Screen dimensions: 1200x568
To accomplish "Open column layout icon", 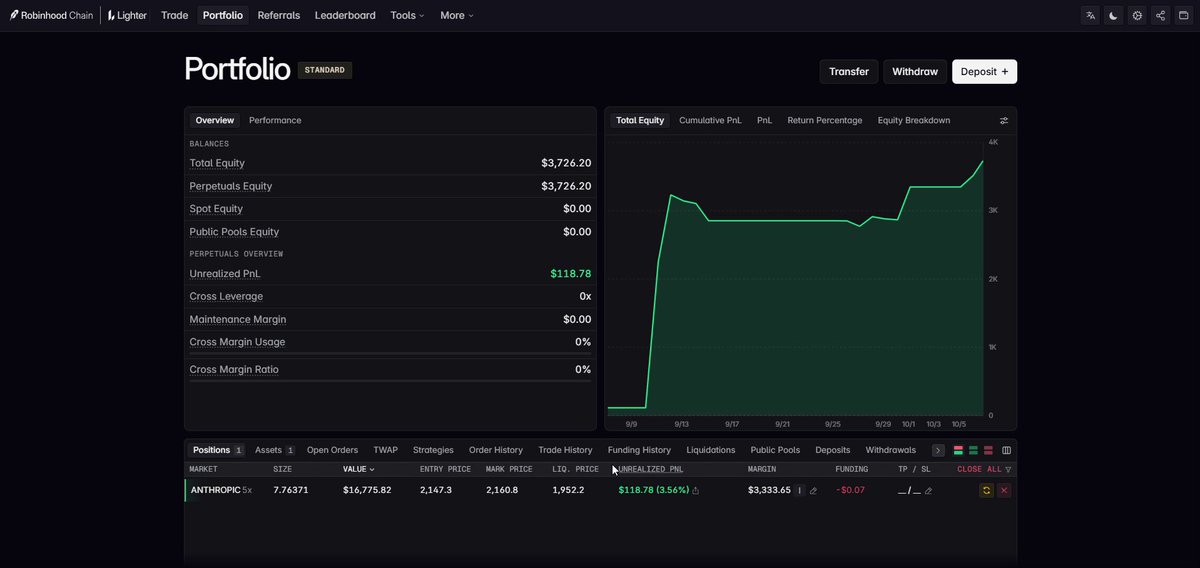I will pos(1006,450).
